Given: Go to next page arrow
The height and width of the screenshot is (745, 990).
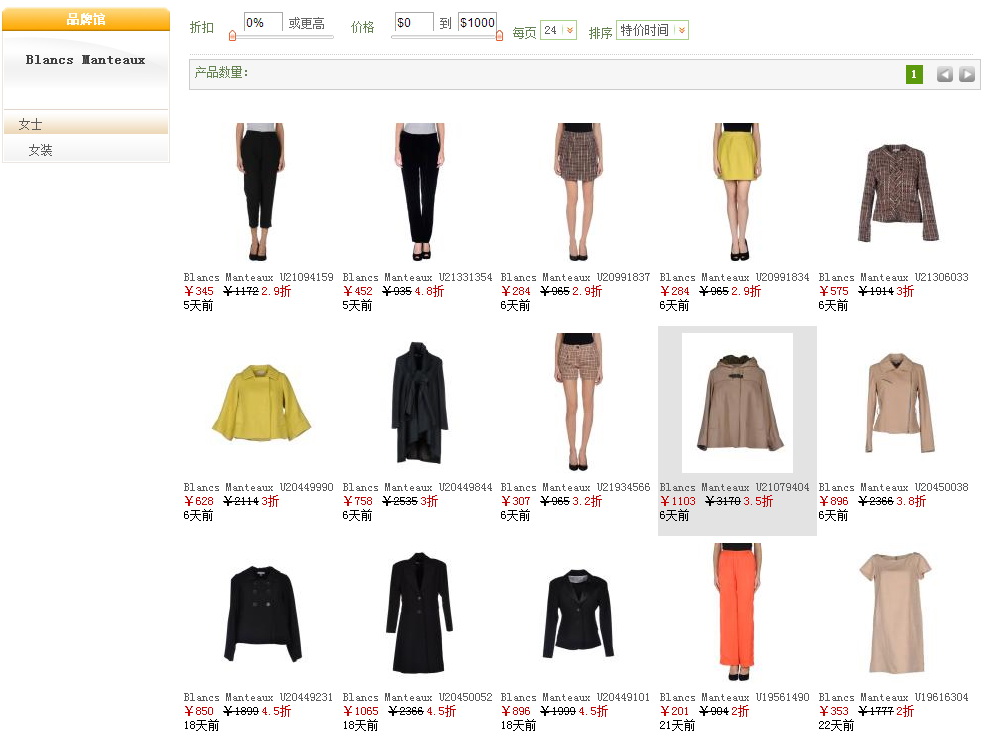Looking at the screenshot, I should click(x=967, y=74).
